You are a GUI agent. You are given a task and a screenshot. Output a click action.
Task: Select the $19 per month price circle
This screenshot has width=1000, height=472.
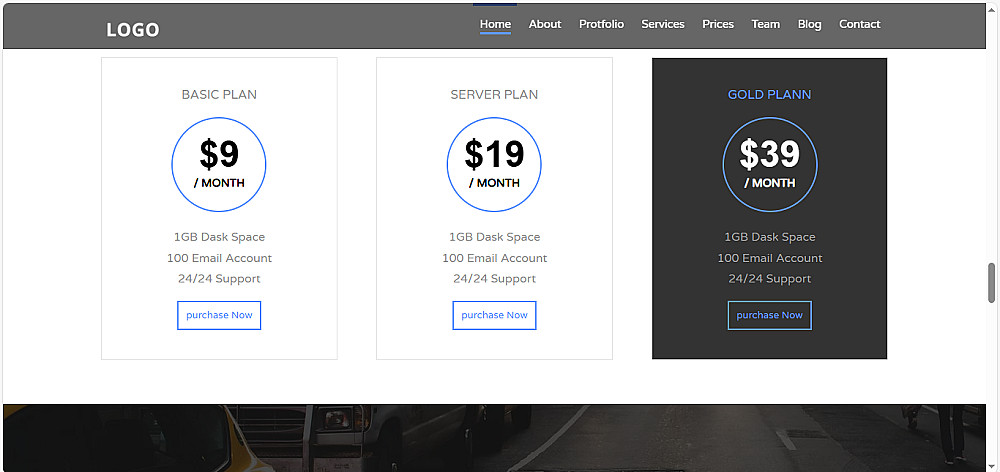pos(494,165)
